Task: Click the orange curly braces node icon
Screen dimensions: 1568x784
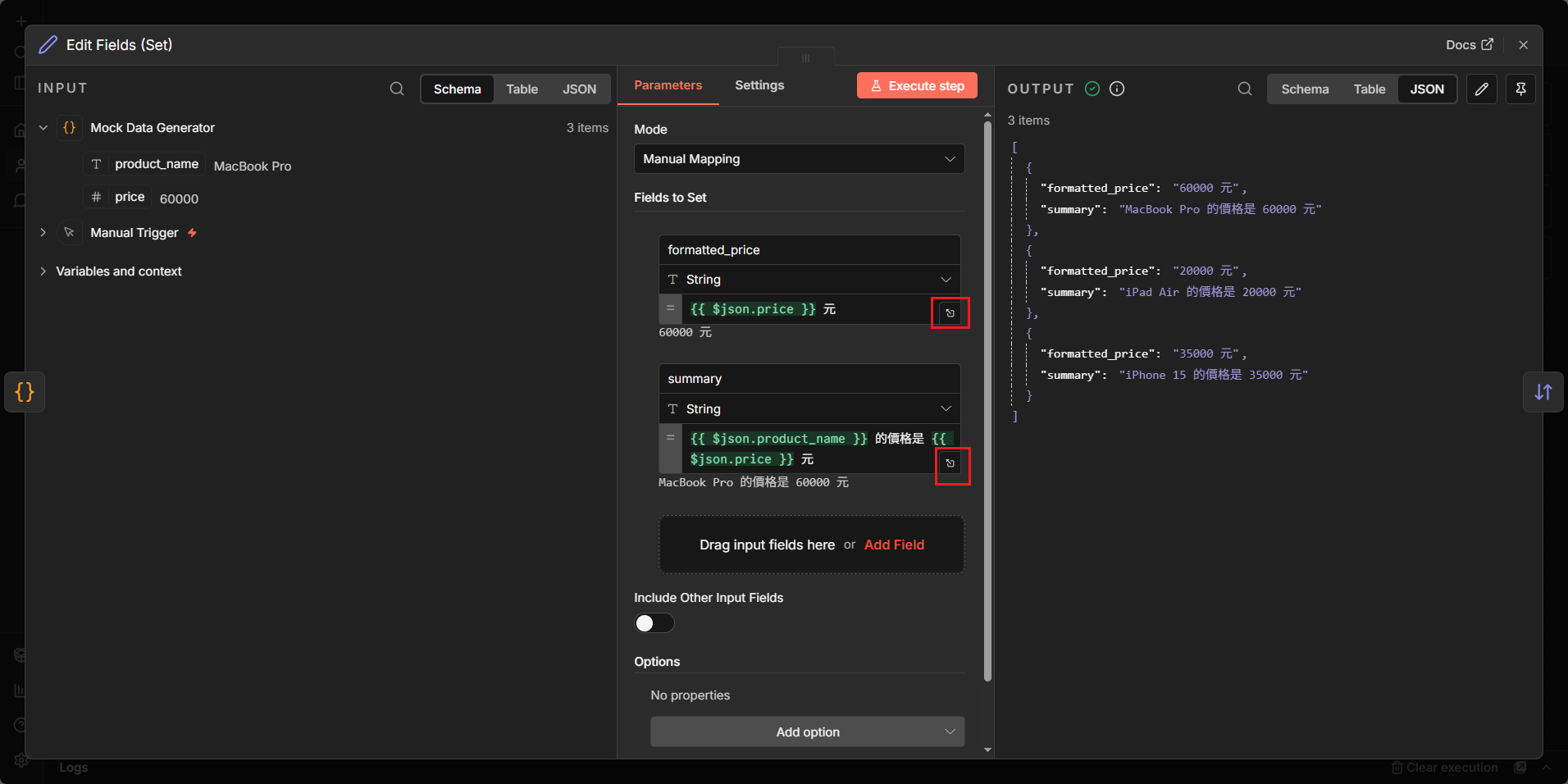Action: pos(25,392)
